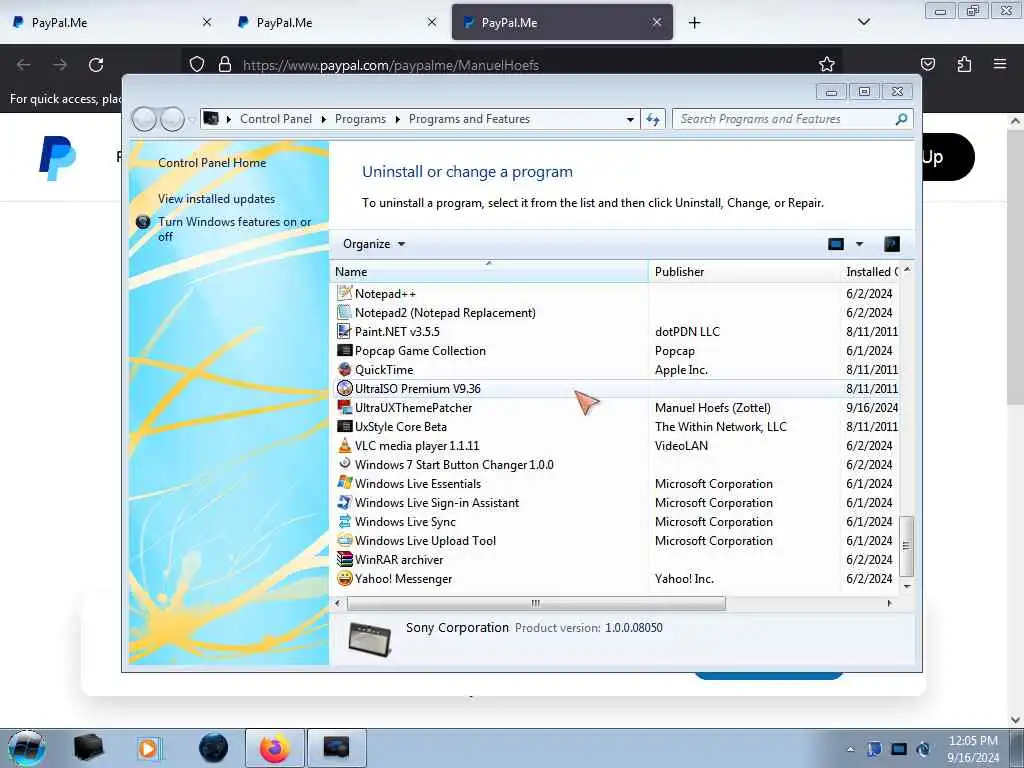This screenshot has width=1024, height=768.
Task: Open Firefox list all tabs chevron
Action: 863,22
